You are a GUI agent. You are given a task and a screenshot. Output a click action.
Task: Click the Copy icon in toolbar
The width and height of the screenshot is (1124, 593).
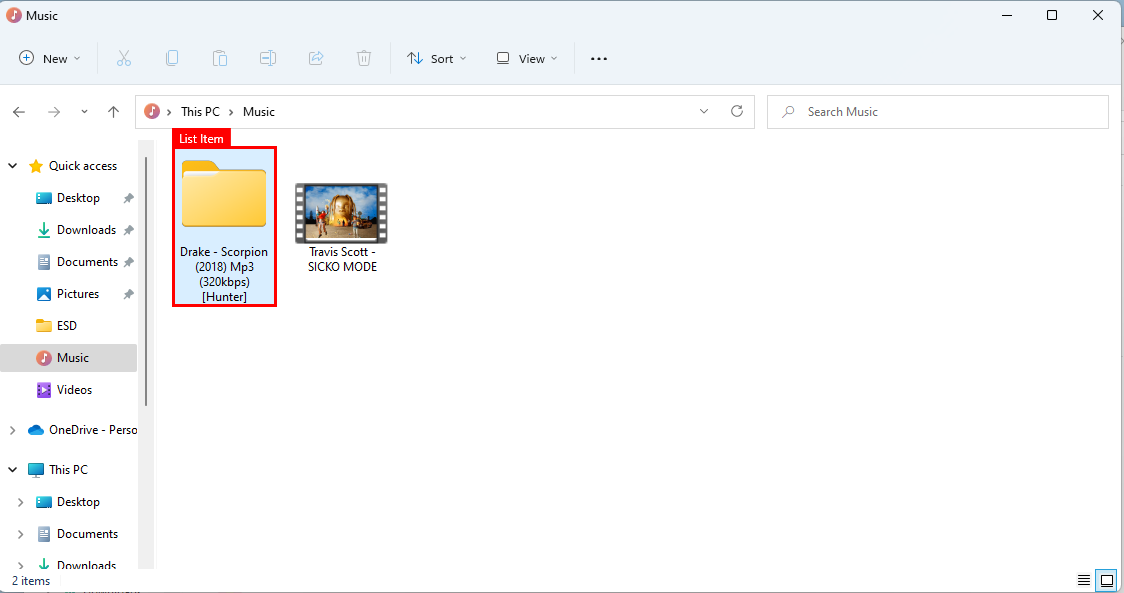click(172, 59)
